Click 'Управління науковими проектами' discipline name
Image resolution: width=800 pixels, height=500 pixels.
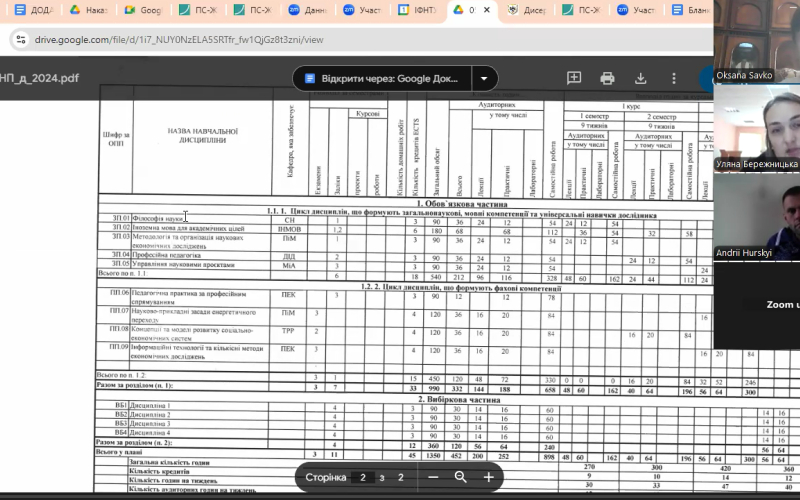183,264
